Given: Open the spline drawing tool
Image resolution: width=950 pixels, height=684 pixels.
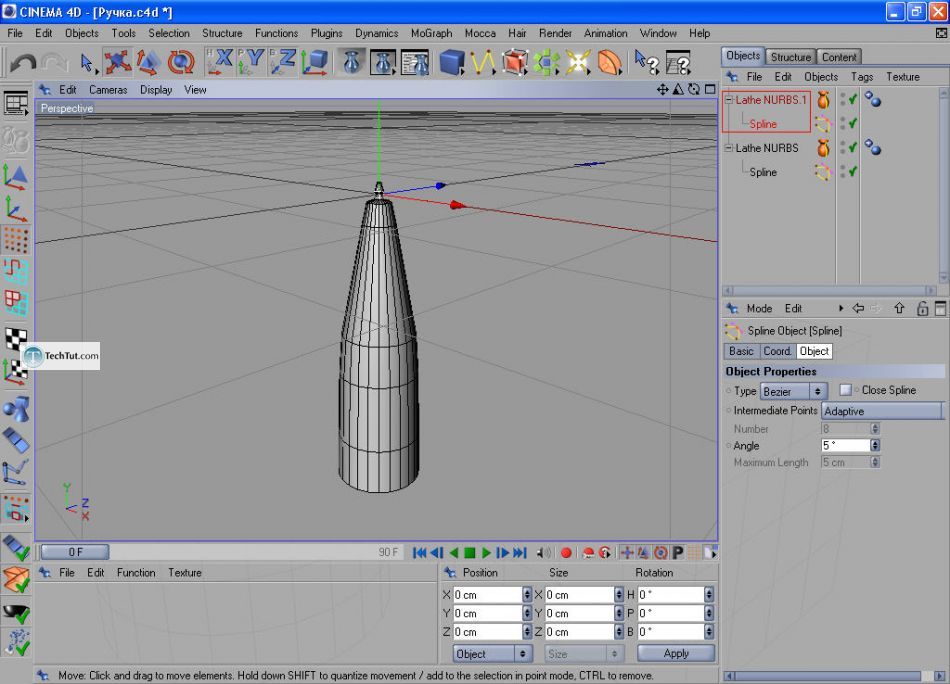Looking at the screenshot, I should [482, 62].
